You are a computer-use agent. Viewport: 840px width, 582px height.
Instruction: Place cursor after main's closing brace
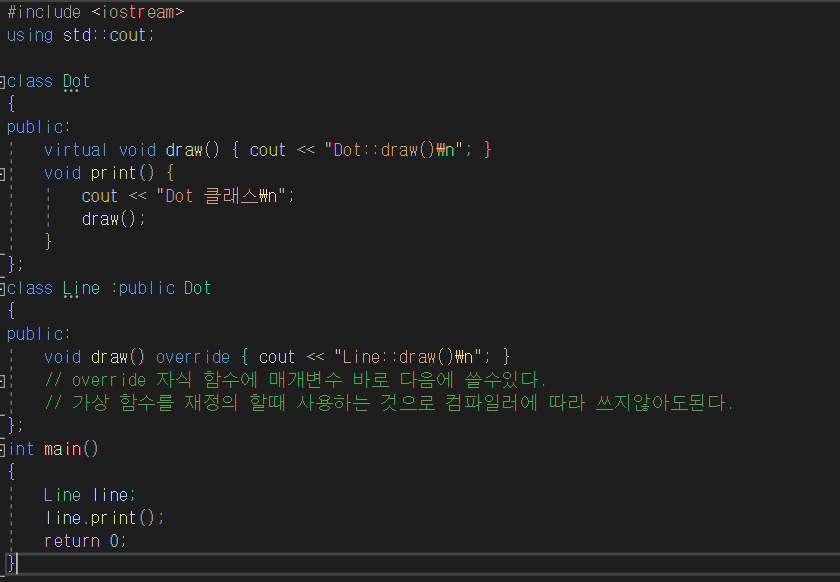tap(17, 564)
